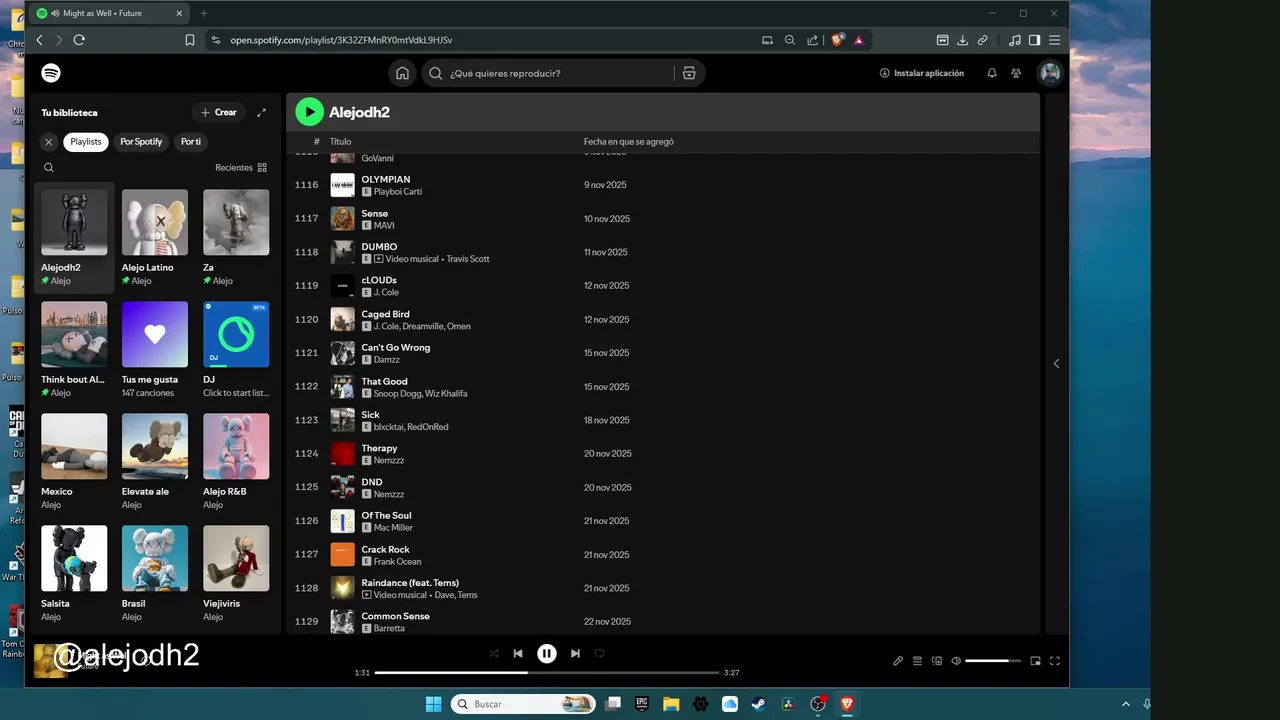This screenshot has width=1280, height=720.
Task: Select the Por Spotify filter chip
Action: pyautogui.click(x=141, y=142)
